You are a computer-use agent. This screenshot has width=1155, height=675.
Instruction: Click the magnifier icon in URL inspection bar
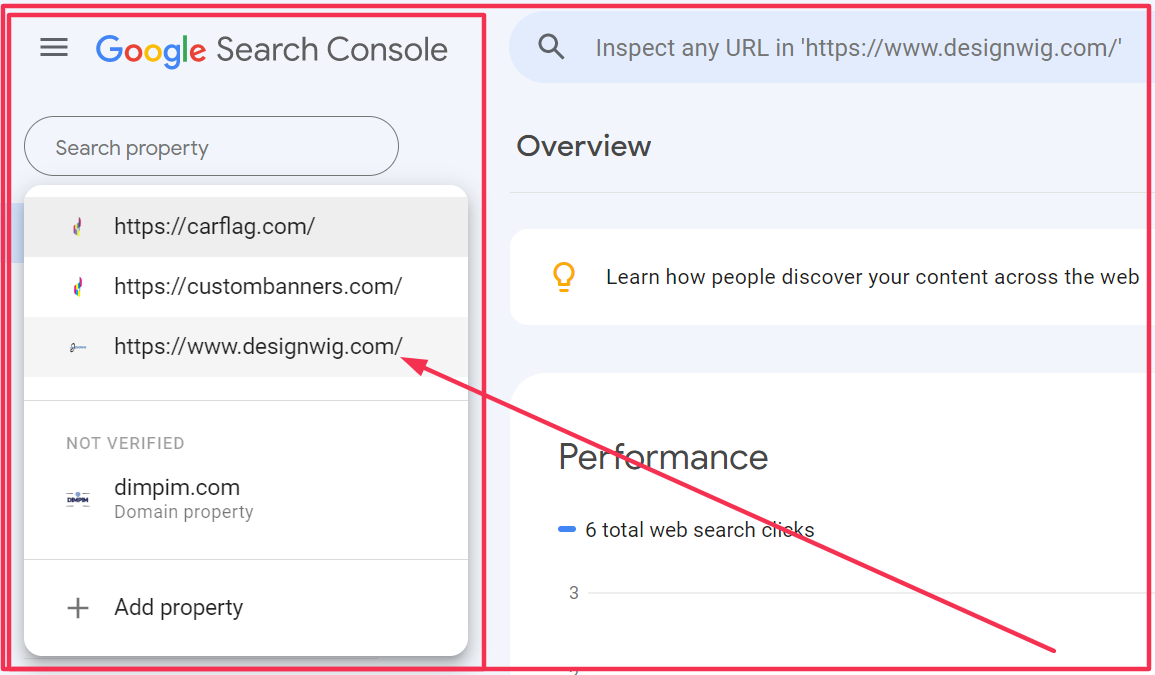tap(551, 47)
